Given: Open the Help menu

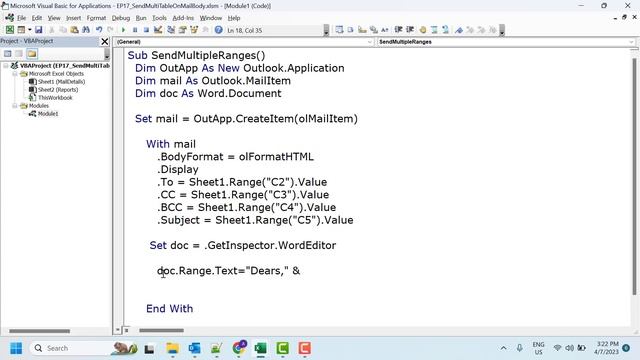Looking at the screenshot, I should tap(234, 18).
